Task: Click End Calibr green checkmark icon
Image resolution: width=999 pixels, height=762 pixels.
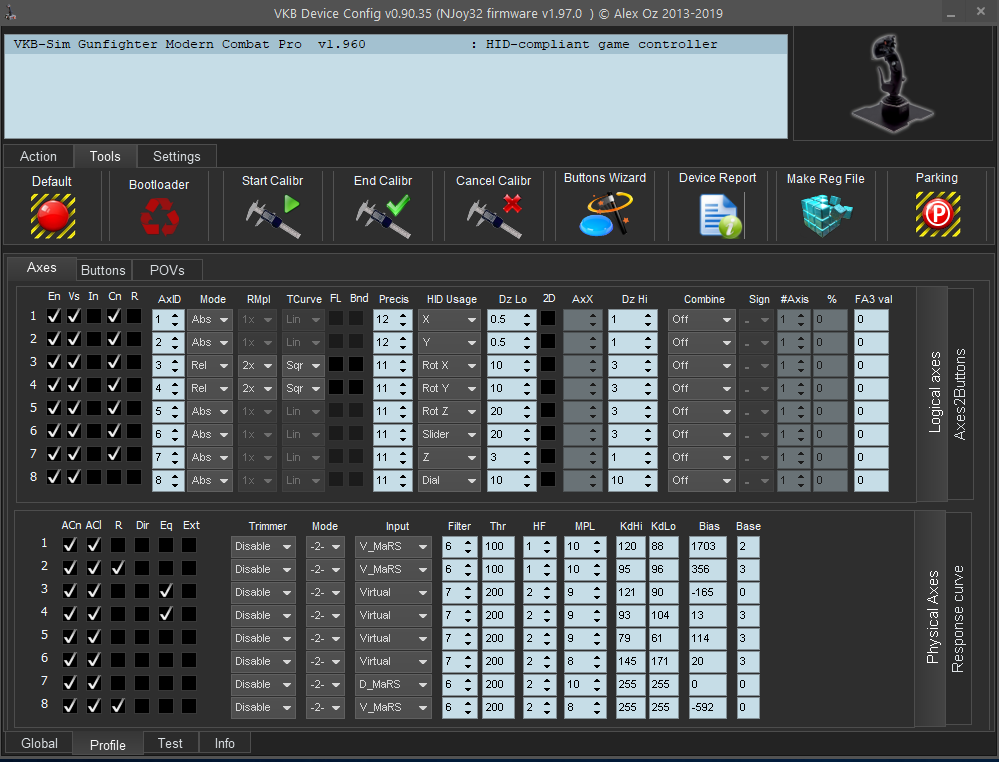Action: click(384, 216)
